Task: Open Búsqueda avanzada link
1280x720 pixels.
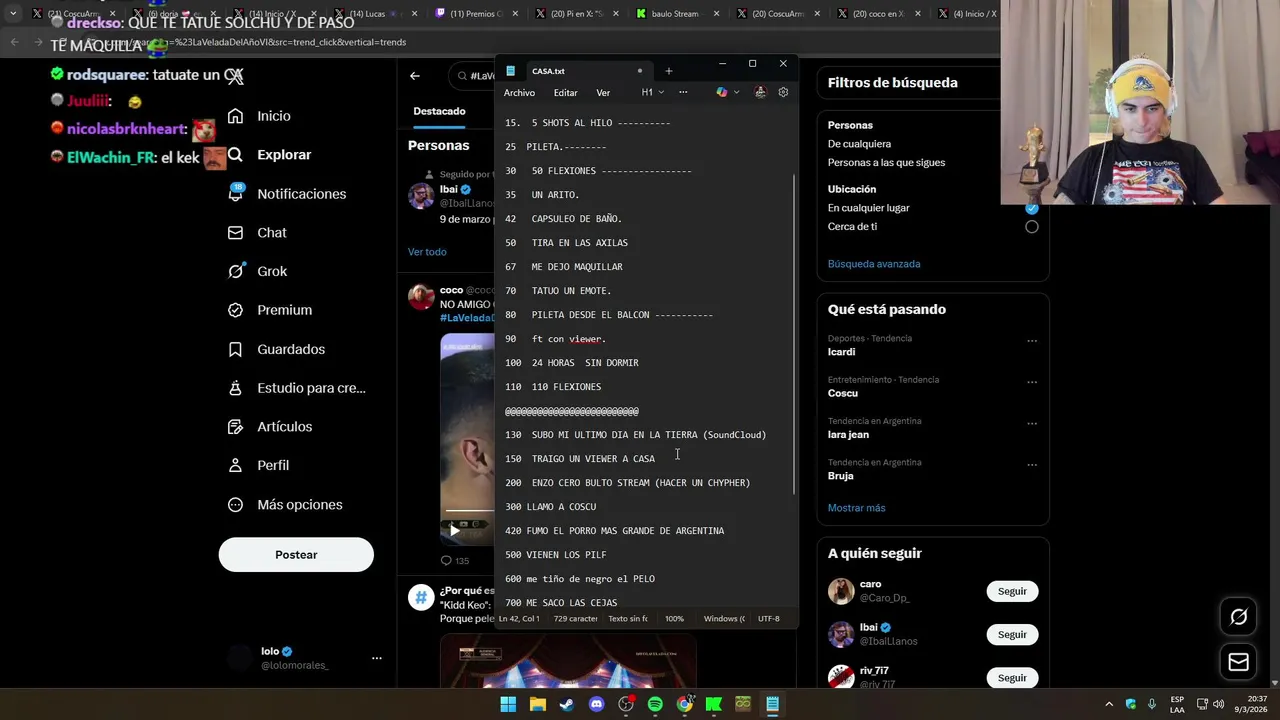Action: pos(874,264)
